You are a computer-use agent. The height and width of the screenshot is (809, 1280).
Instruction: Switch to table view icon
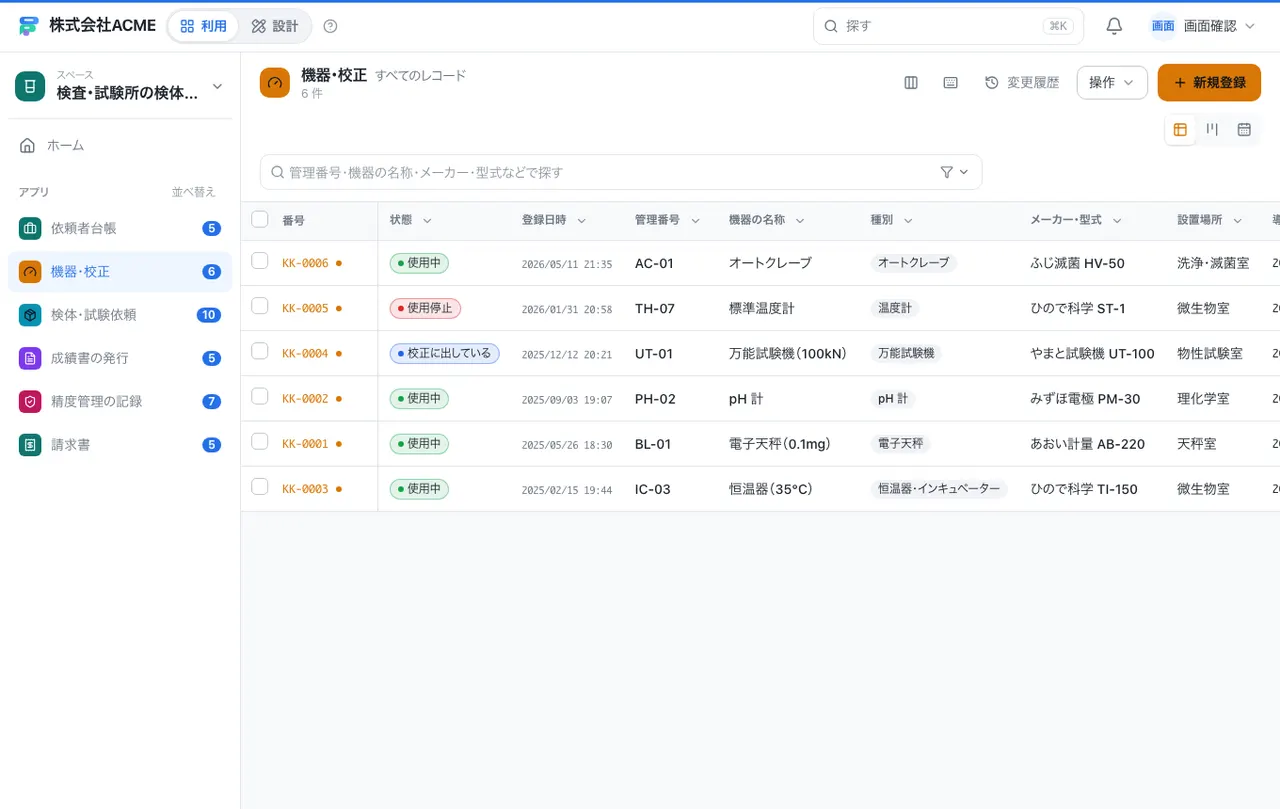point(1180,129)
